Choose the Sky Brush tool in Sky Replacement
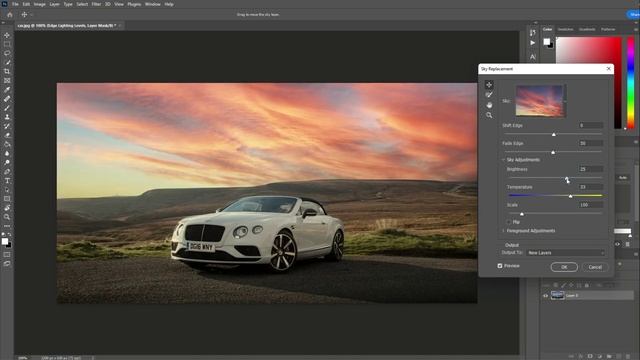The height and width of the screenshot is (360, 640). pos(489,95)
